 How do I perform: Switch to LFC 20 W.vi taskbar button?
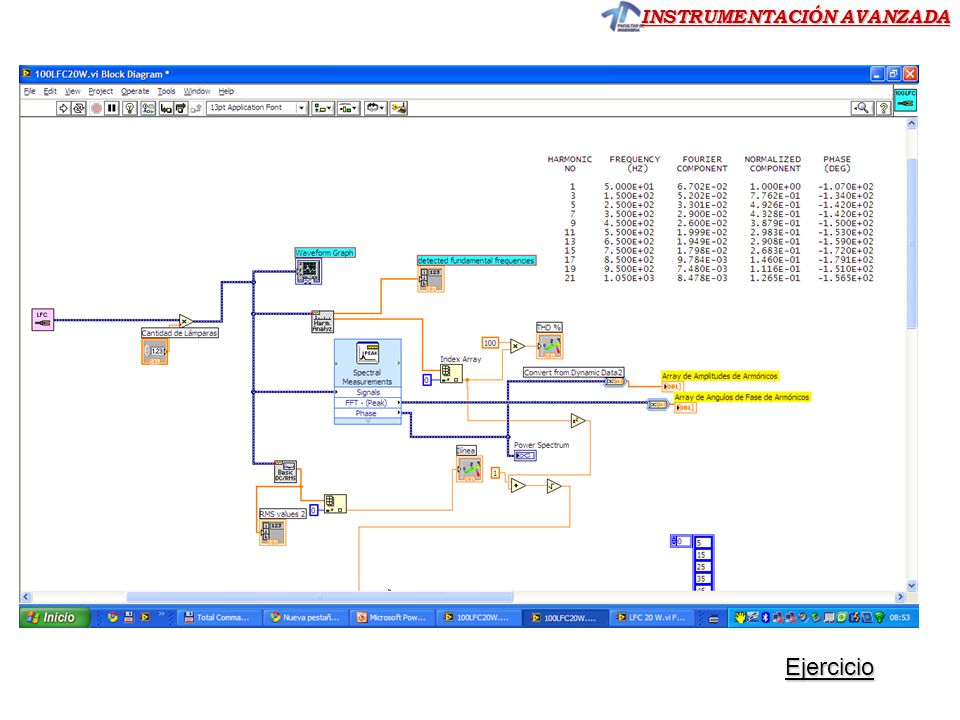click(x=653, y=617)
